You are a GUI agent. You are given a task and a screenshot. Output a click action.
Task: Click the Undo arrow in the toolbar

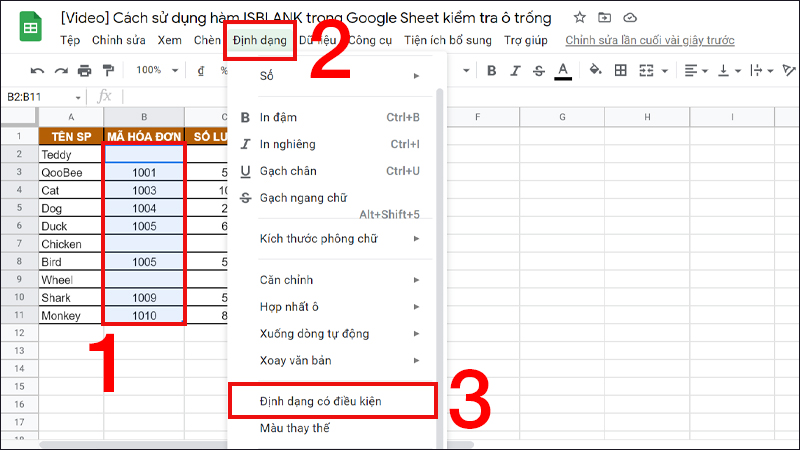point(38,70)
